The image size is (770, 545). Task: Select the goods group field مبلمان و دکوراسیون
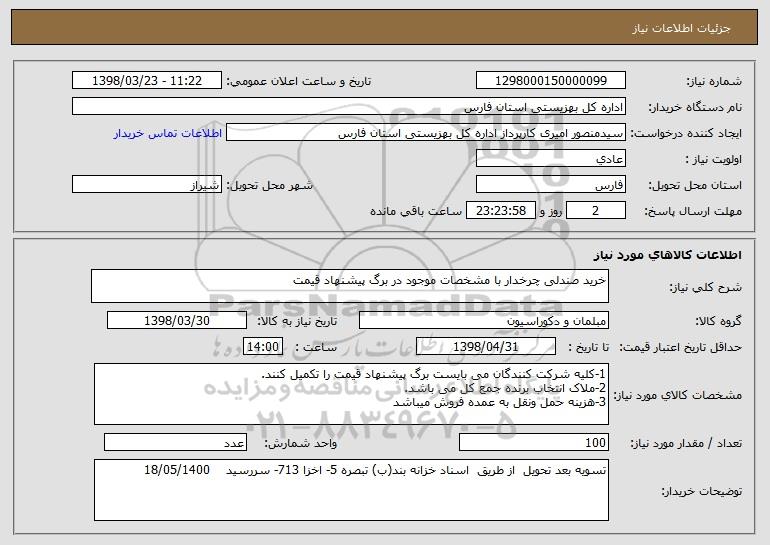tap(484, 321)
